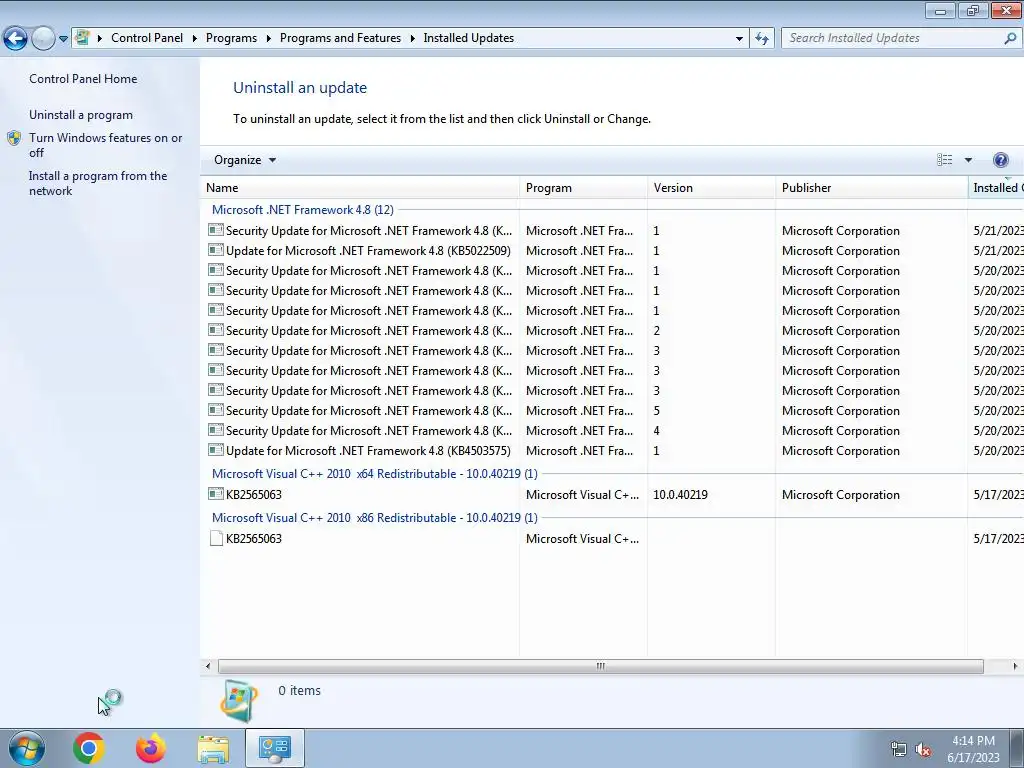Open address bar history dropdown

739,39
